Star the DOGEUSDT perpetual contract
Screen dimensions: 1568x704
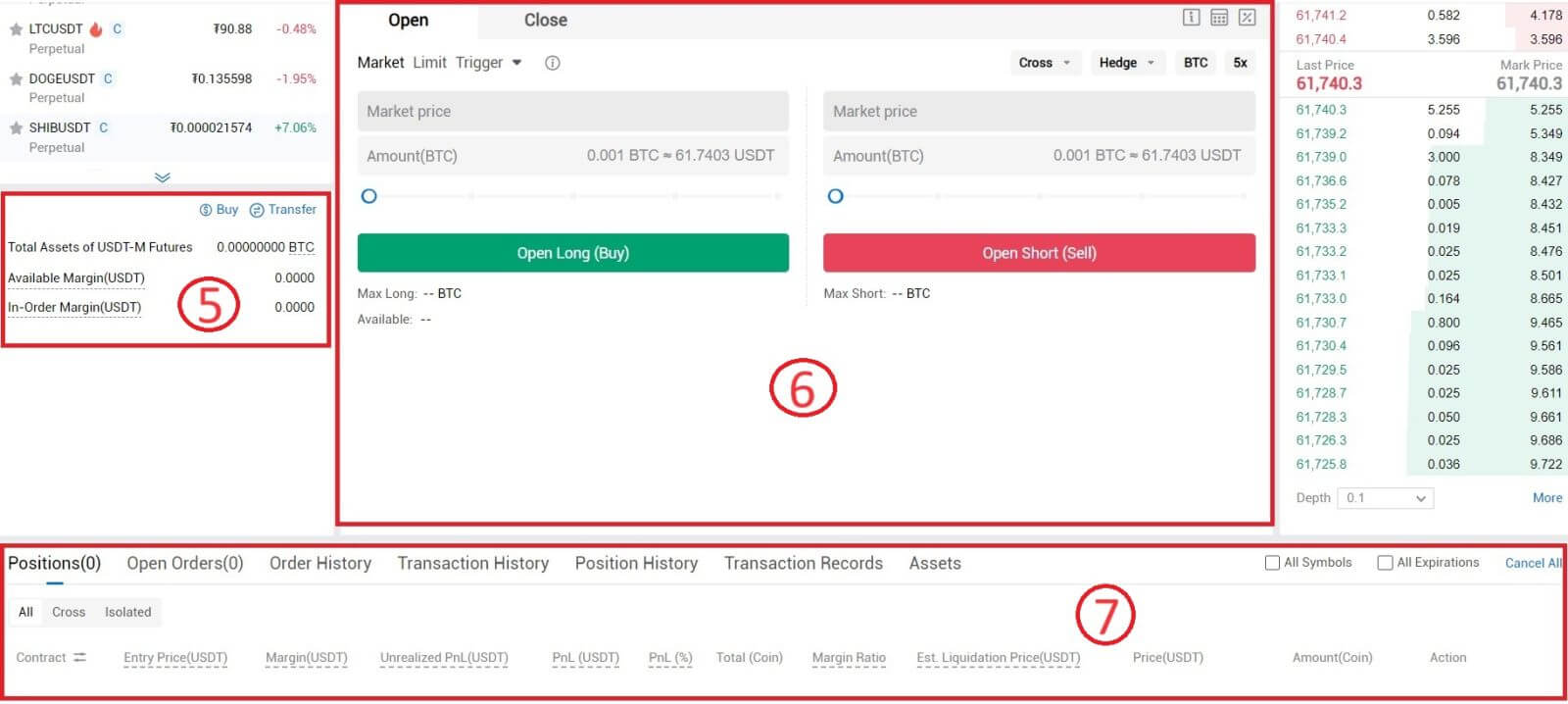point(16,78)
